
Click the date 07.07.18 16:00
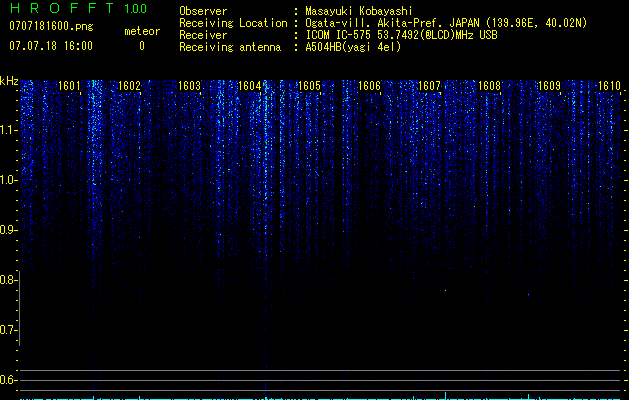pos(51,46)
